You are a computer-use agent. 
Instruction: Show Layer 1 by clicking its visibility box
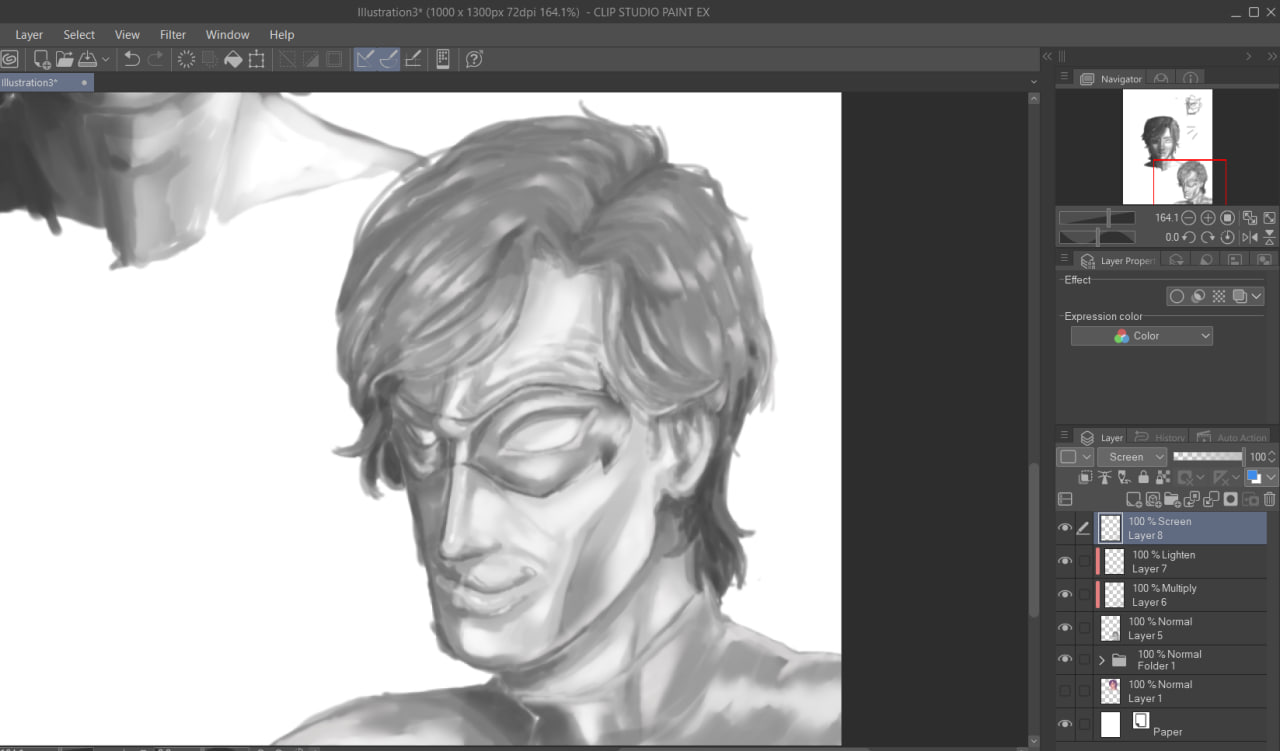(1065, 691)
